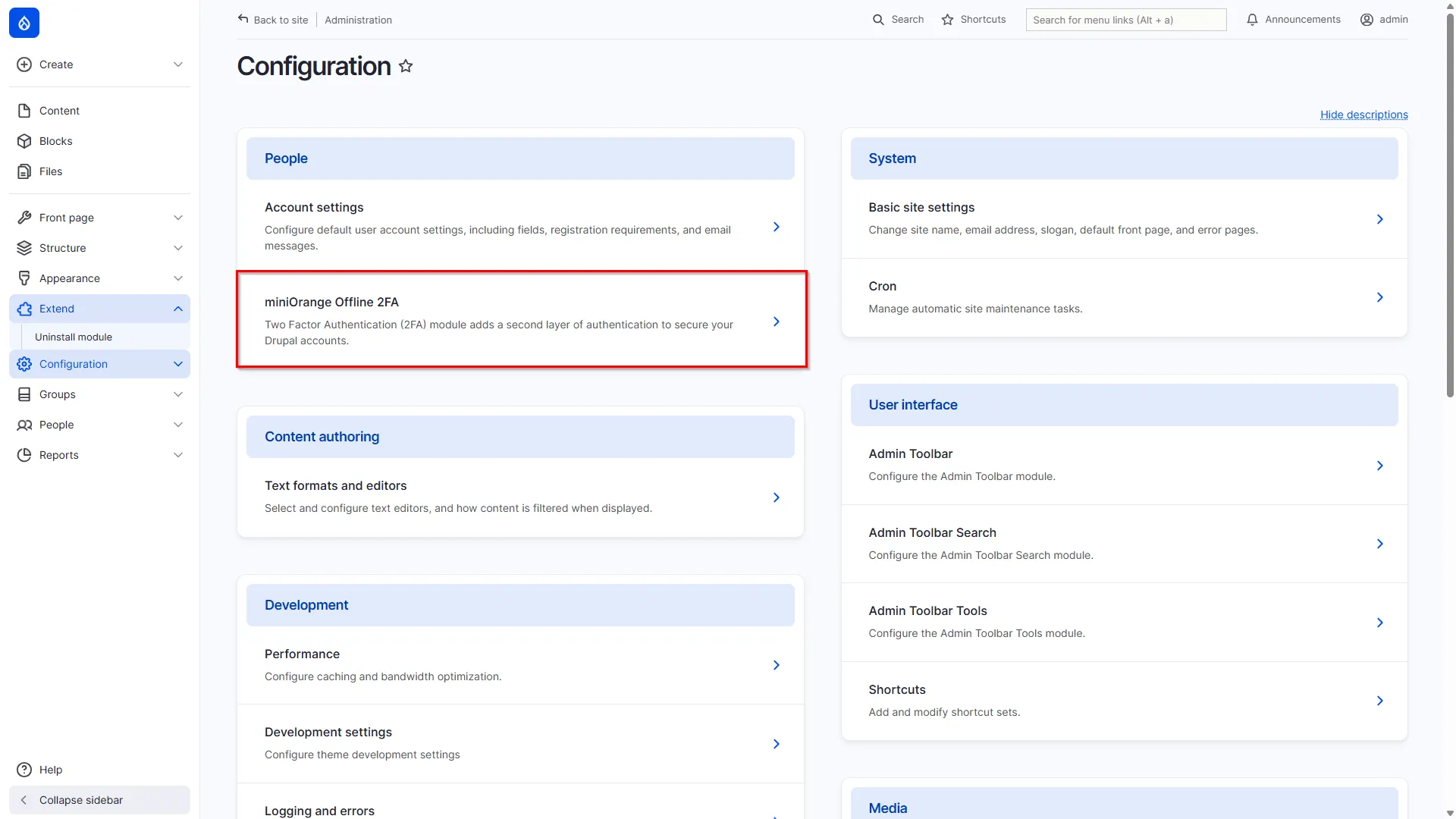The width and height of the screenshot is (1456, 819).
Task: Expand the Structure menu chevron
Action: pyautogui.click(x=178, y=248)
